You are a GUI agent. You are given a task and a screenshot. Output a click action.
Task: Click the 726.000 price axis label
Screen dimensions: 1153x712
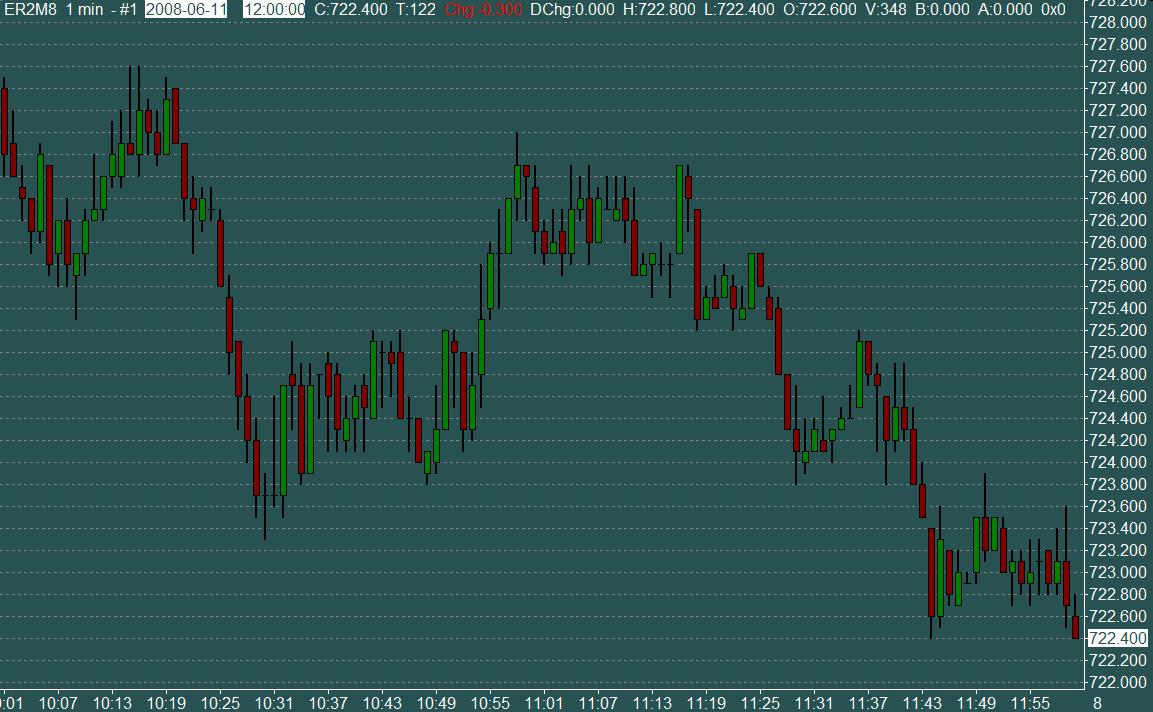1118,242
